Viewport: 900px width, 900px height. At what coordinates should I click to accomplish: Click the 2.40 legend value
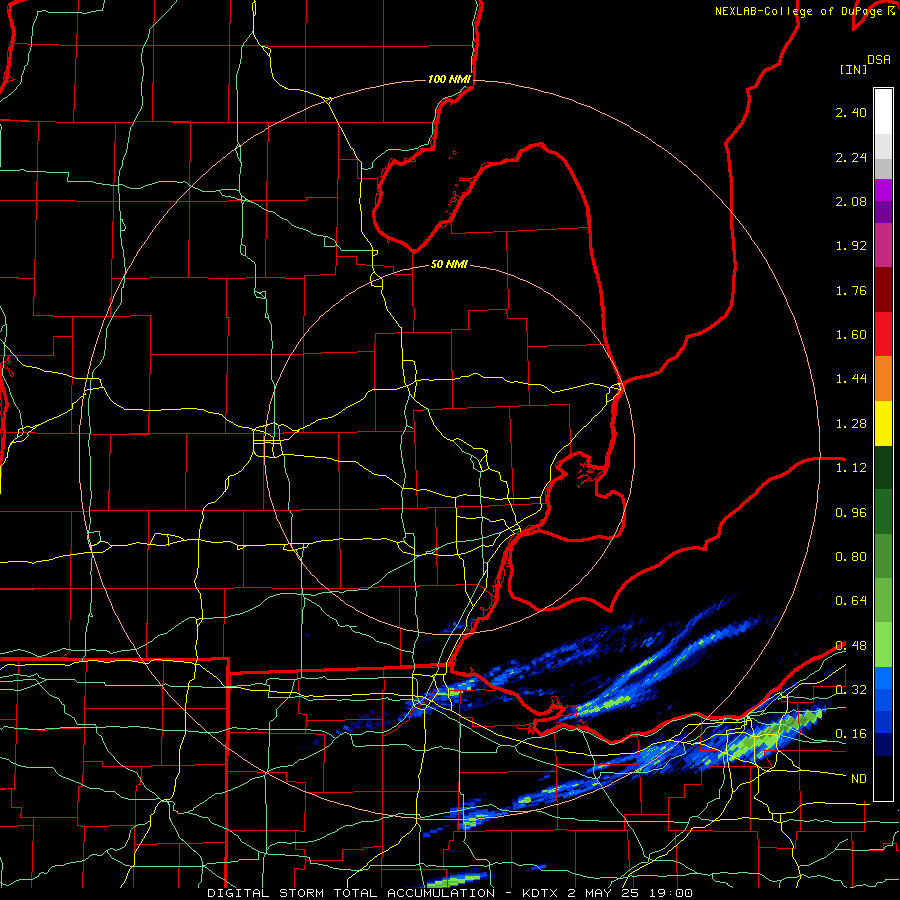851,112
